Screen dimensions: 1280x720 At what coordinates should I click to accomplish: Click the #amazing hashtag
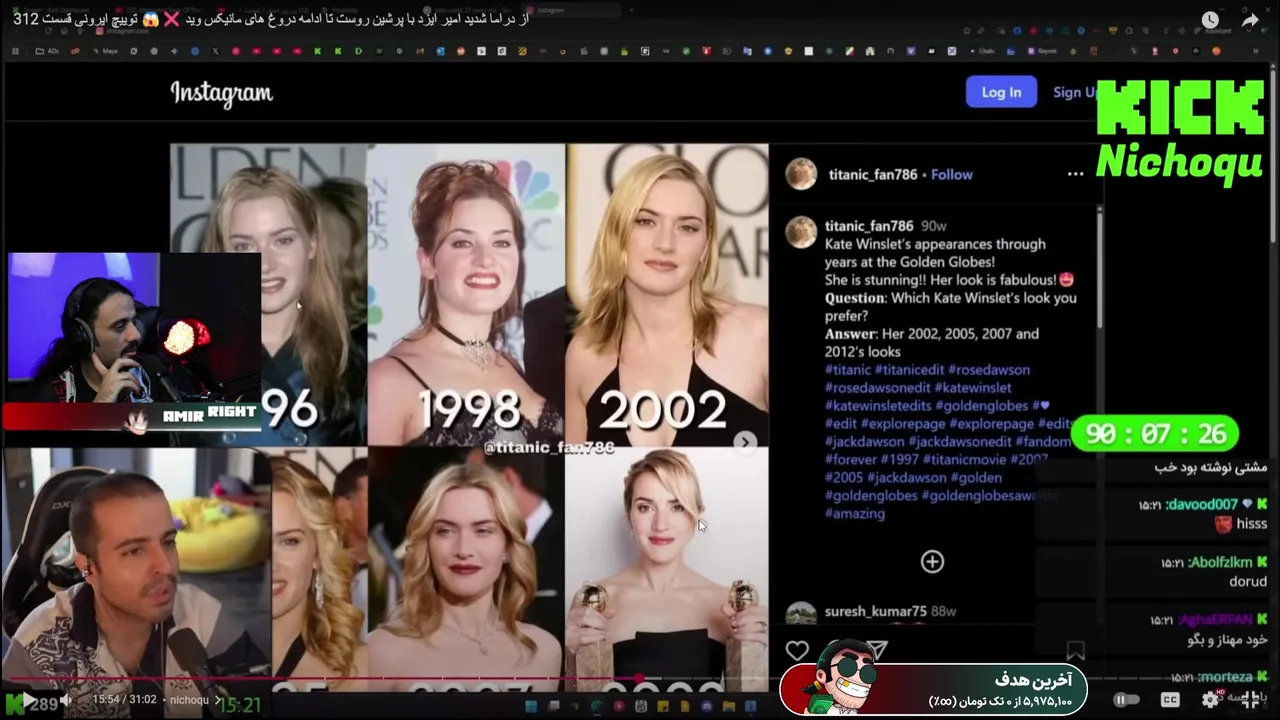pos(855,514)
